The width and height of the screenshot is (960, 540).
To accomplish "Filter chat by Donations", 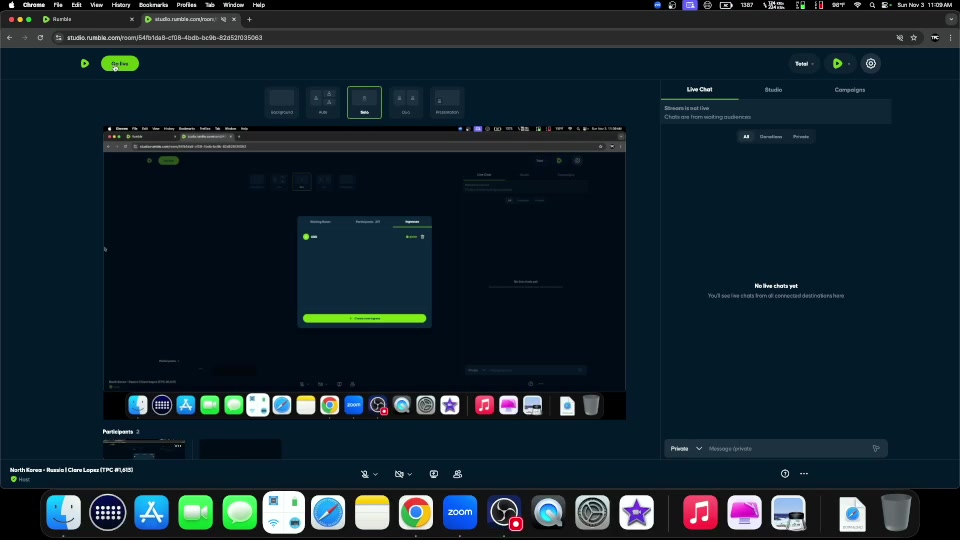I will click(771, 136).
